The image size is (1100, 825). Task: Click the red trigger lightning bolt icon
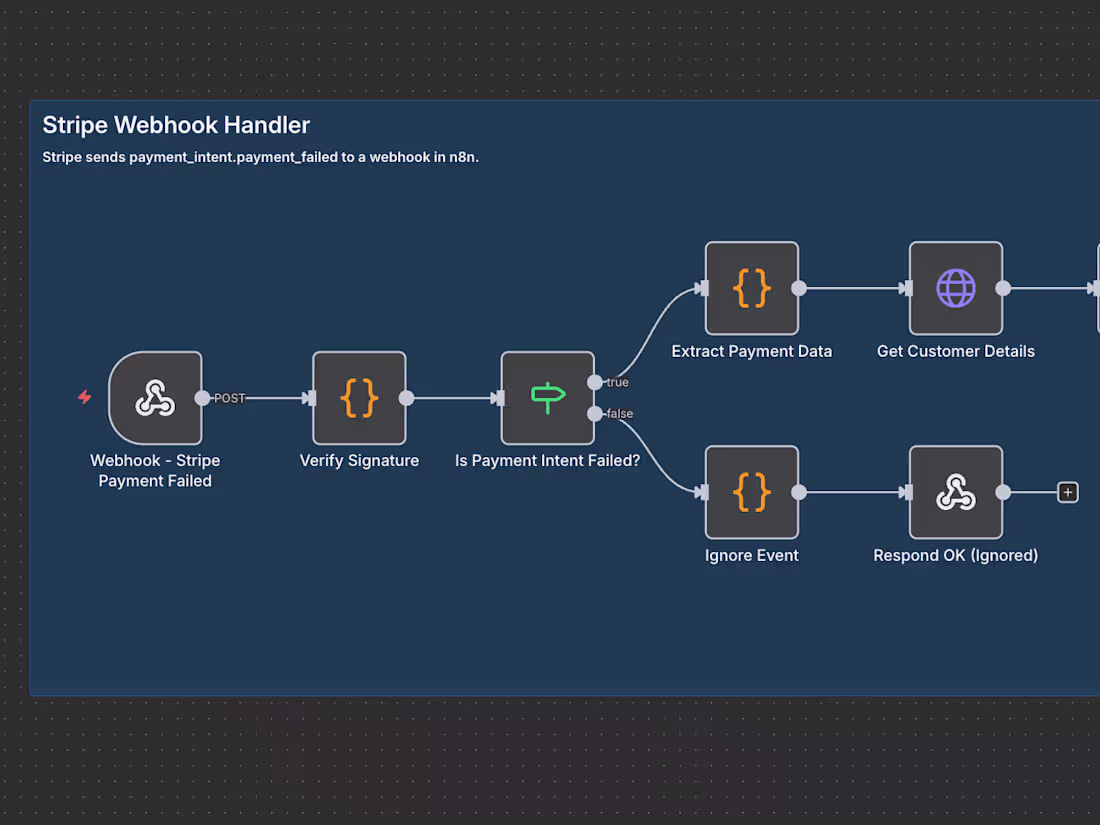click(x=84, y=397)
